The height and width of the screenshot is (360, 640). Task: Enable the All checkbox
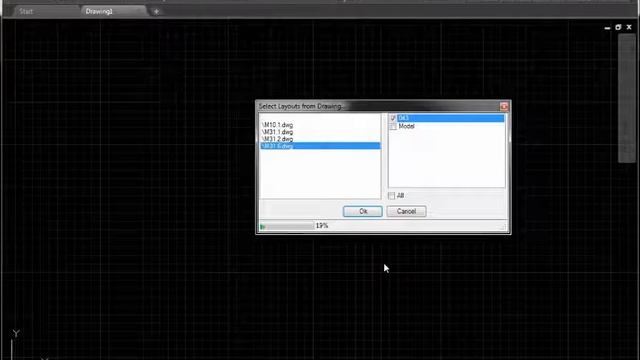pyautogui.click(x=391, y=196)
